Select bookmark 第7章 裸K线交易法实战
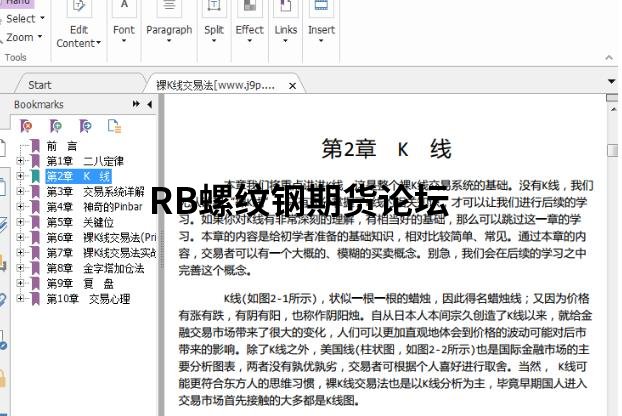Screen dimensions: 622x416 102,253
